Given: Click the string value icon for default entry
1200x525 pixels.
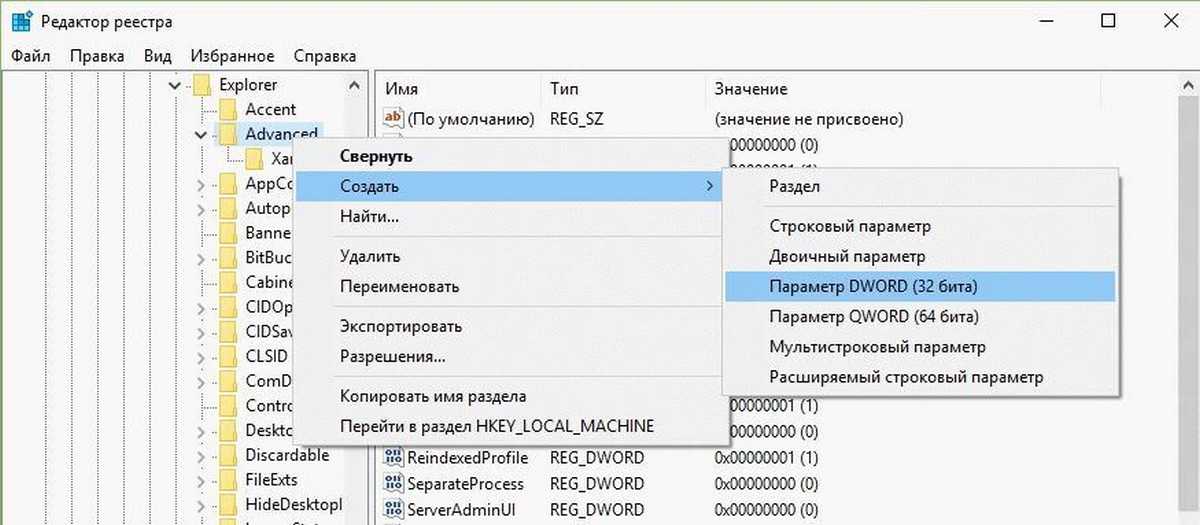Looking at the screenshot, I should click(x=392, y=119).
